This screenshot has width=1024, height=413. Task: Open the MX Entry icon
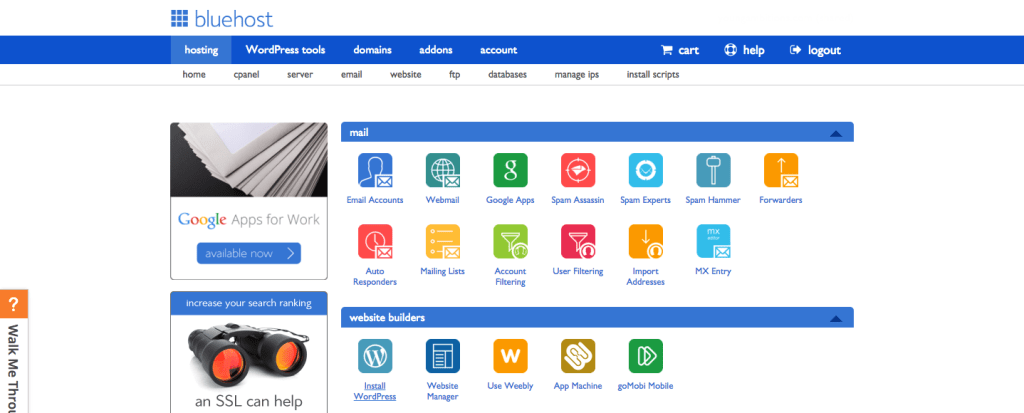713,242
